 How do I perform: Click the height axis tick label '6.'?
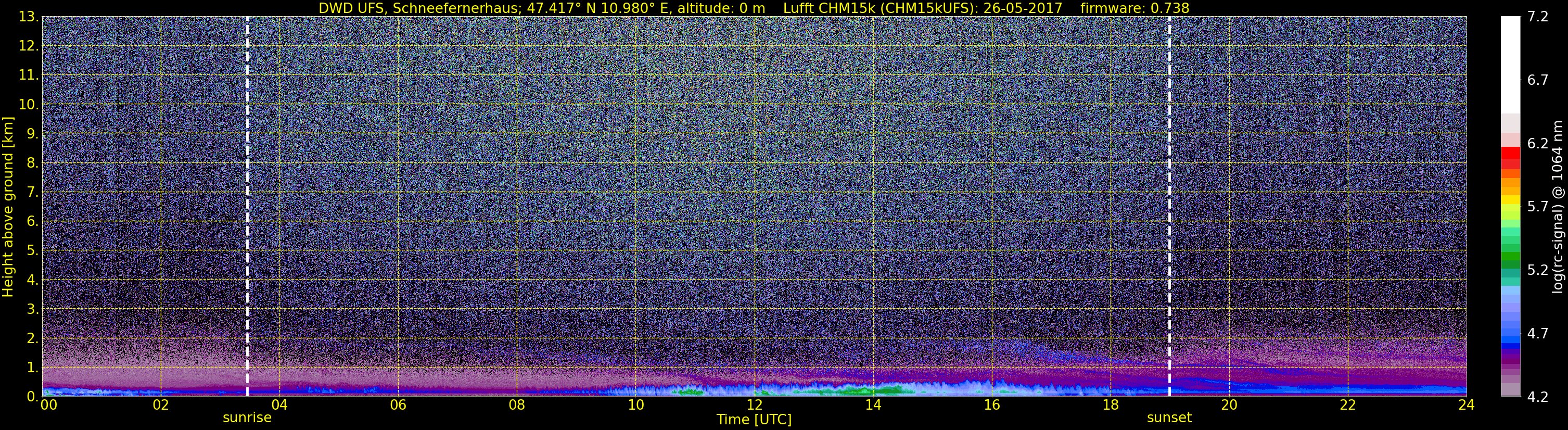pyautogui.click(x=33, y=221)
